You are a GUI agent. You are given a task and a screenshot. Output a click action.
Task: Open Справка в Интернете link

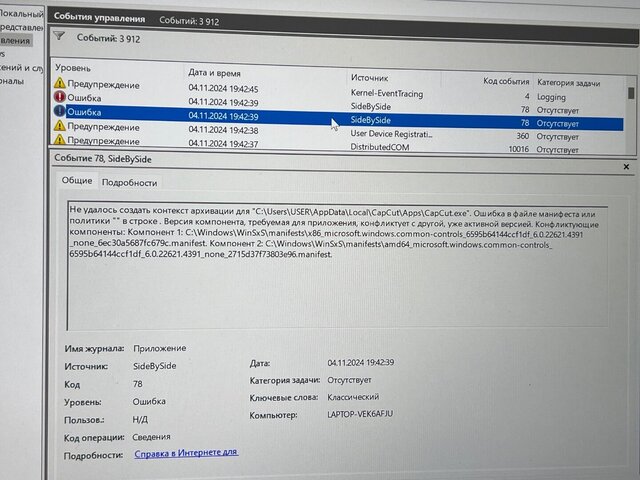pos(186,453)
